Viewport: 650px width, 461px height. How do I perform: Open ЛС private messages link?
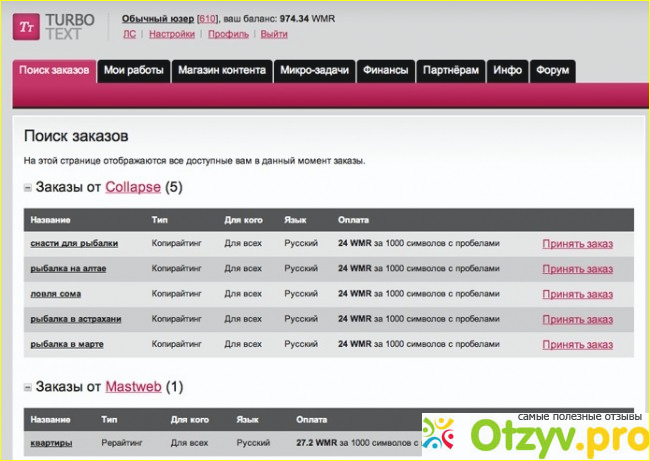[x=129, y=34]
